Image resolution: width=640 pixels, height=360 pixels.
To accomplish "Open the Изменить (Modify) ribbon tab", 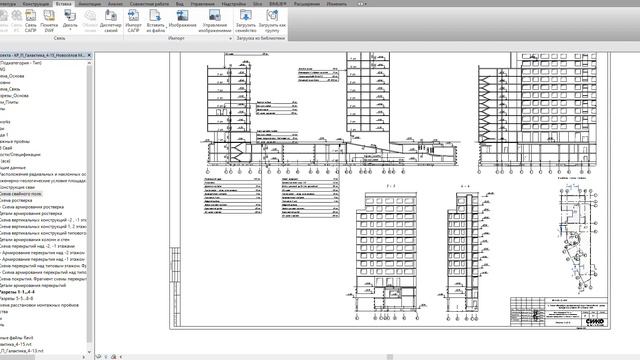I will pyautogui.click(x=337, y=4).
